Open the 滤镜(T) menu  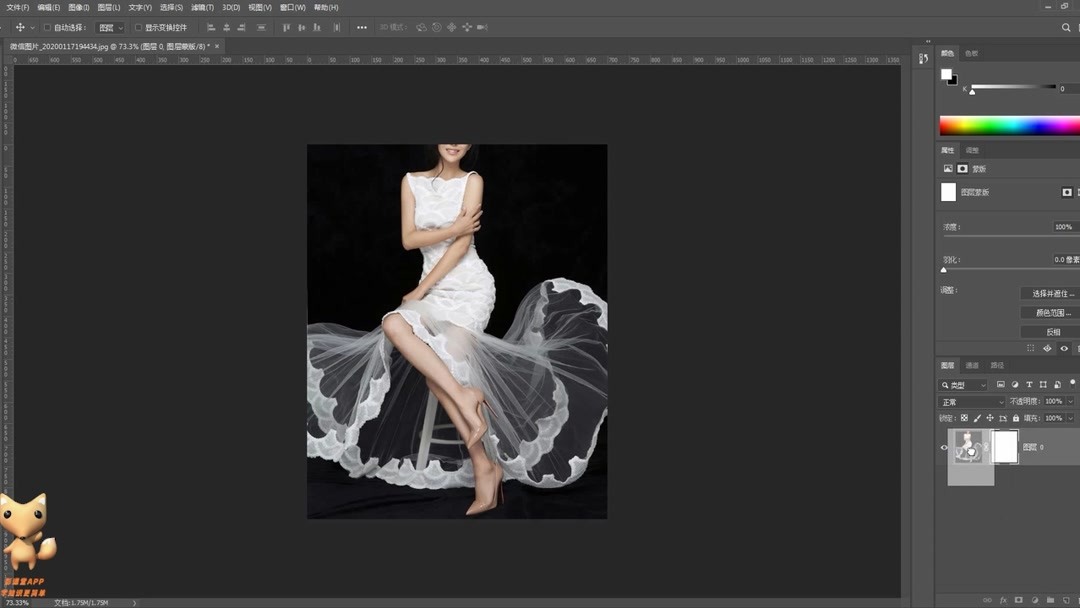[203, 7]
